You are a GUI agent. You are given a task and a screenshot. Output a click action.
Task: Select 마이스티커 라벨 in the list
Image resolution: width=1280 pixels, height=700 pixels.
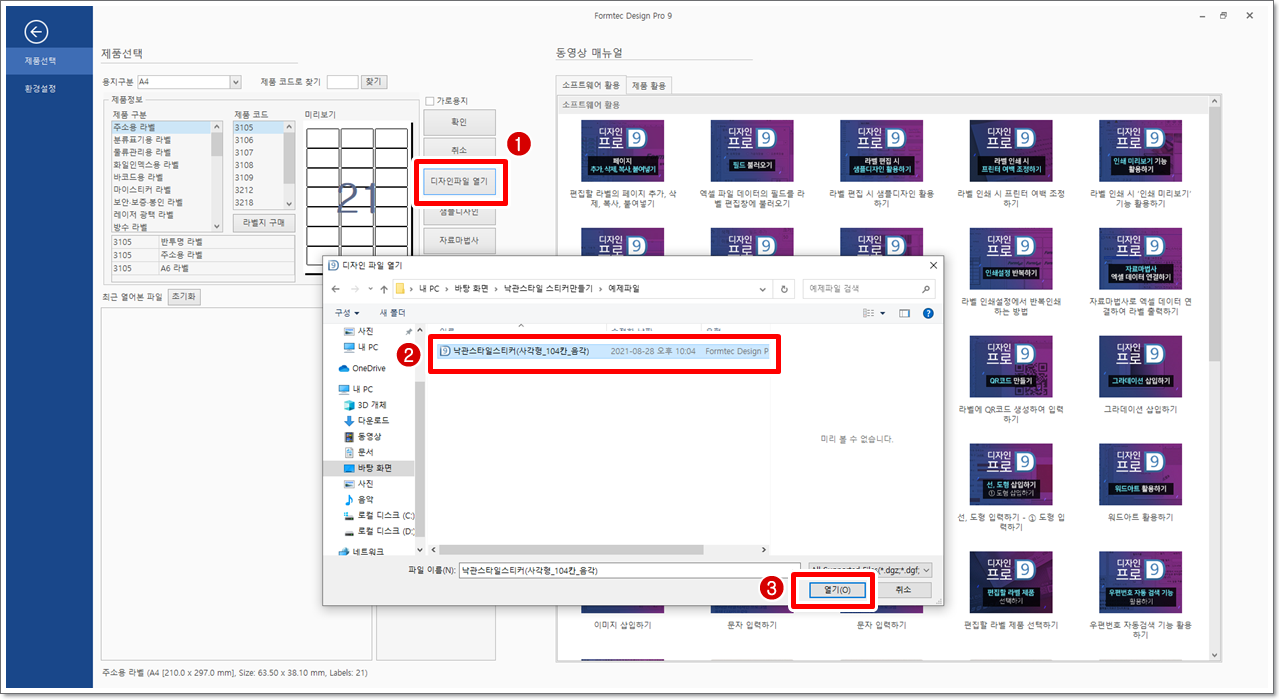click(161, 189)
